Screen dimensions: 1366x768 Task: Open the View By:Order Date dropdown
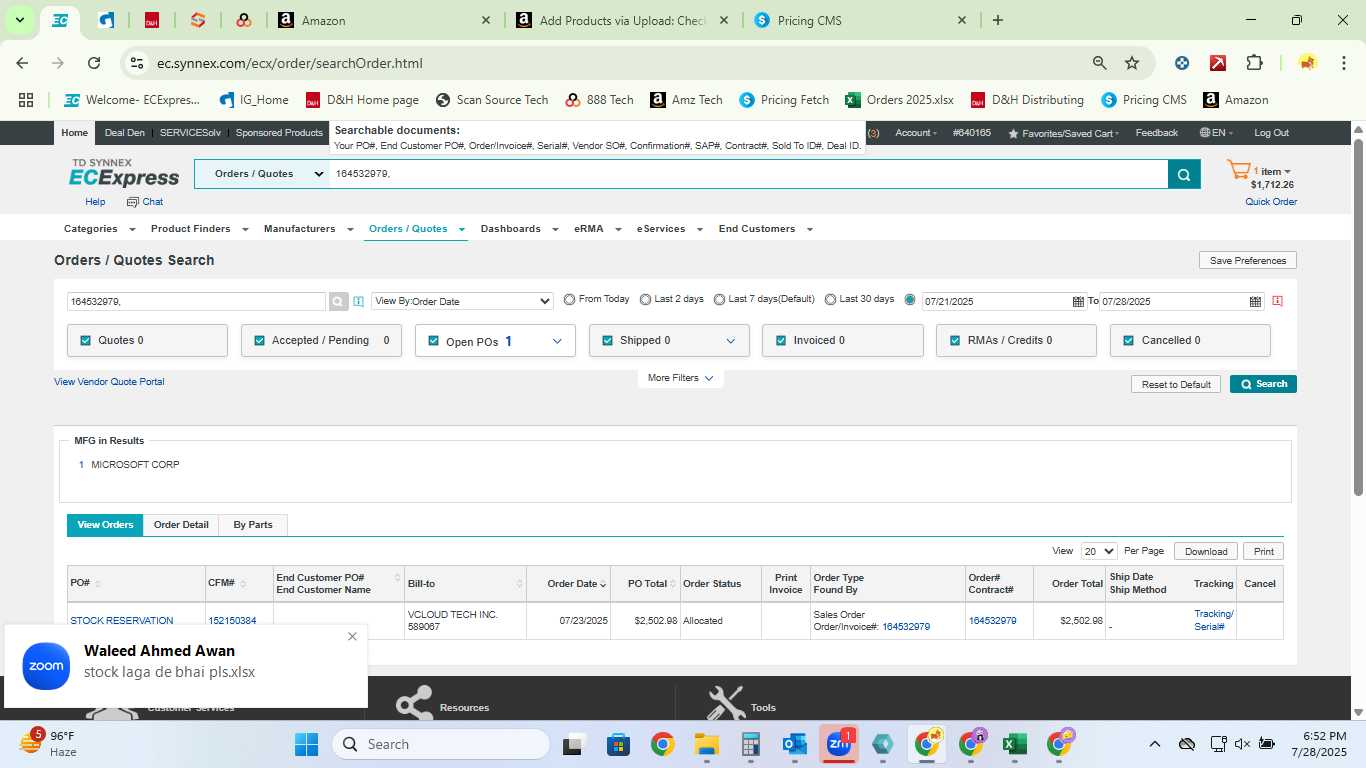click(x=462, y=301)
